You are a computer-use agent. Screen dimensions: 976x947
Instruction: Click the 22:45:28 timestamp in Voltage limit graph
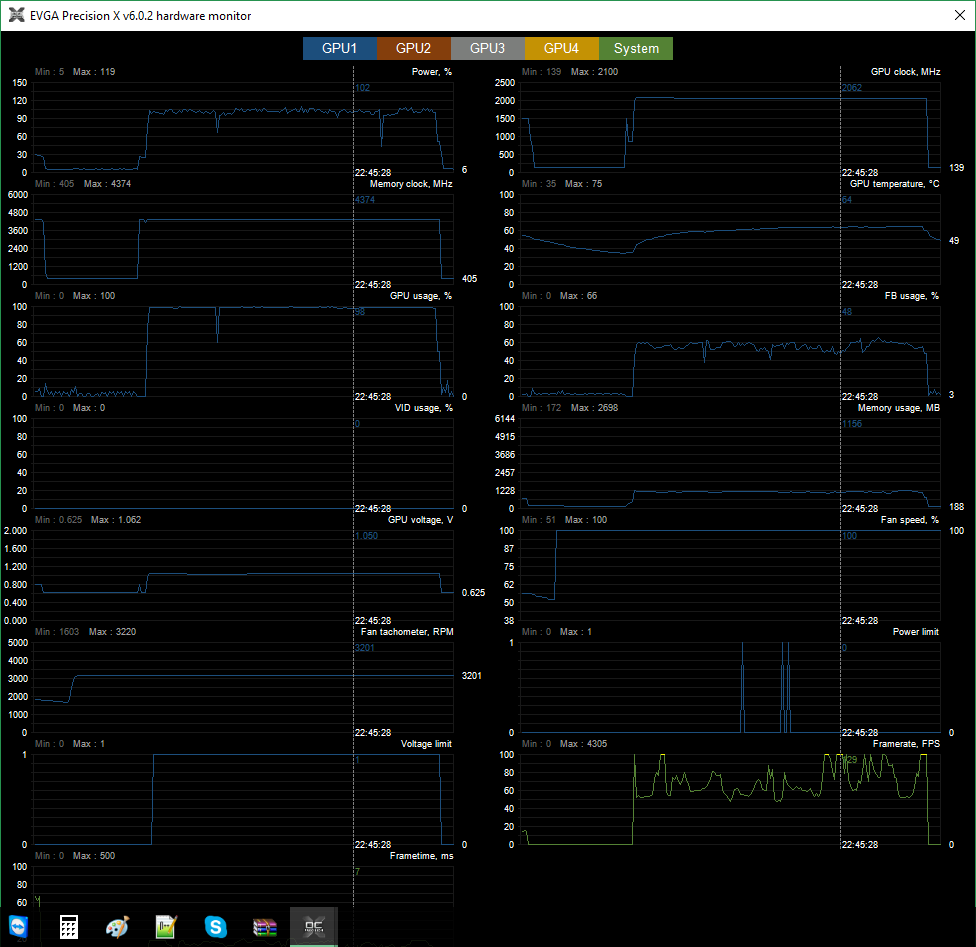coord(373,845)
